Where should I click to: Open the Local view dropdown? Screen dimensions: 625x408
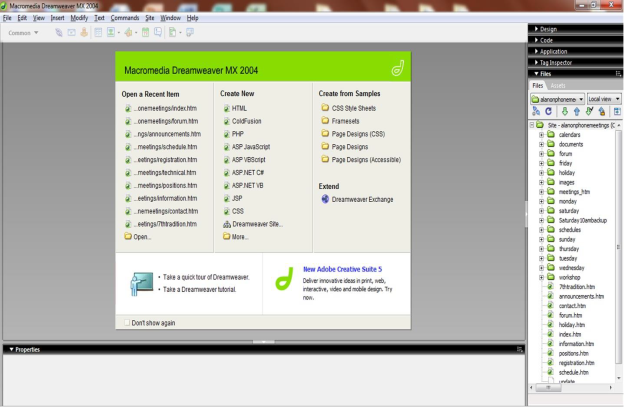(604, 99)
